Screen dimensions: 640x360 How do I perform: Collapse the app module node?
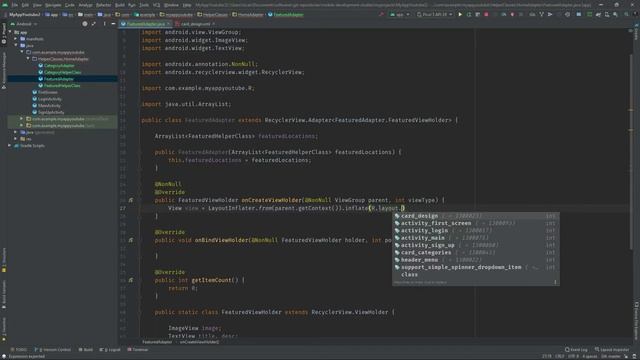(10, 32)
